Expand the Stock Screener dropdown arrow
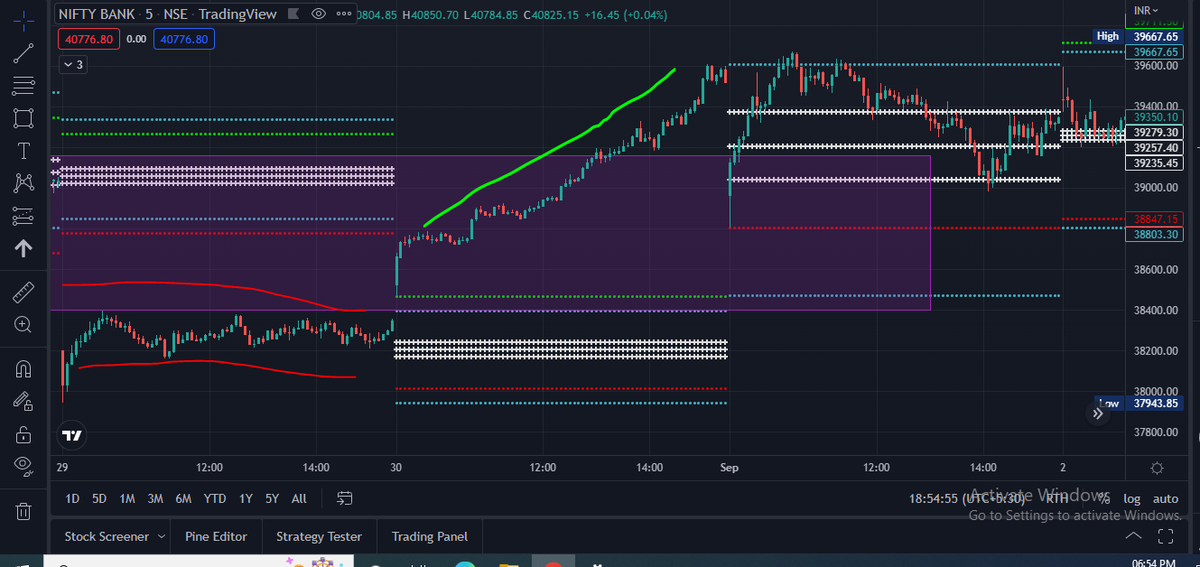Screen dimensions: 1200x567 tap(161, 536)
